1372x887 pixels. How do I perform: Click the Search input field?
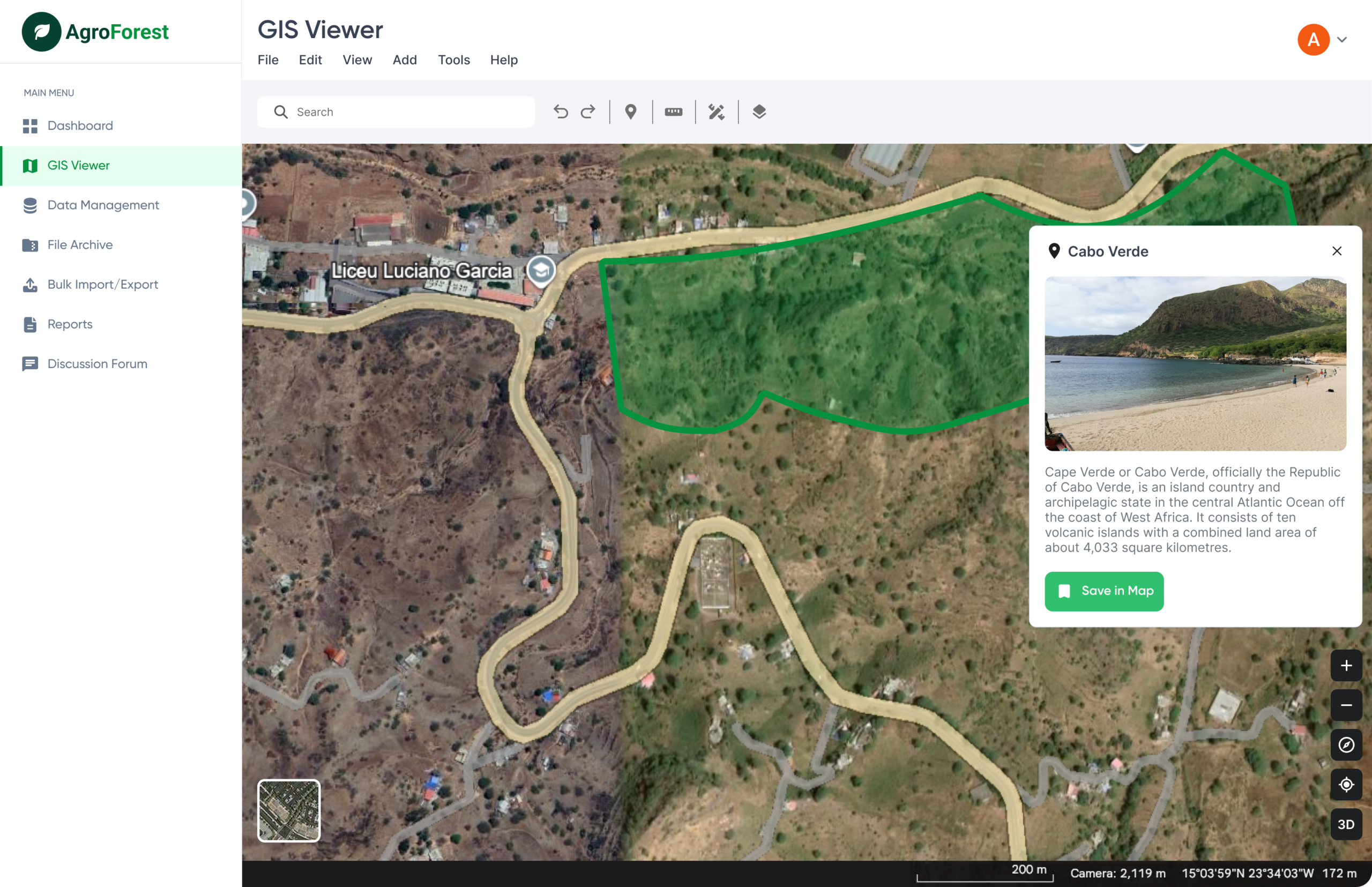403,111
